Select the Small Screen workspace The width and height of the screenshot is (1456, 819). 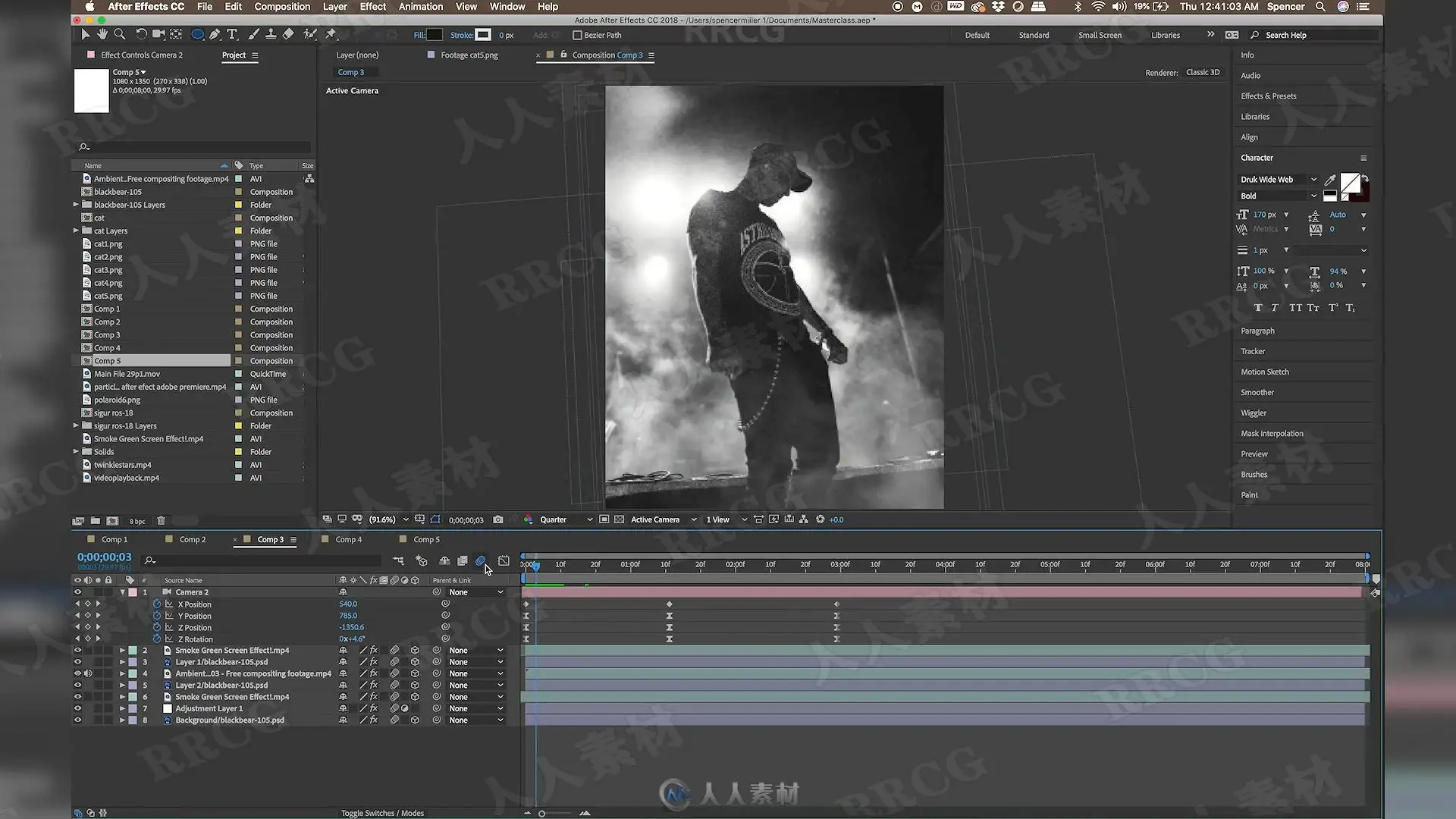(x=1100, y=35)
